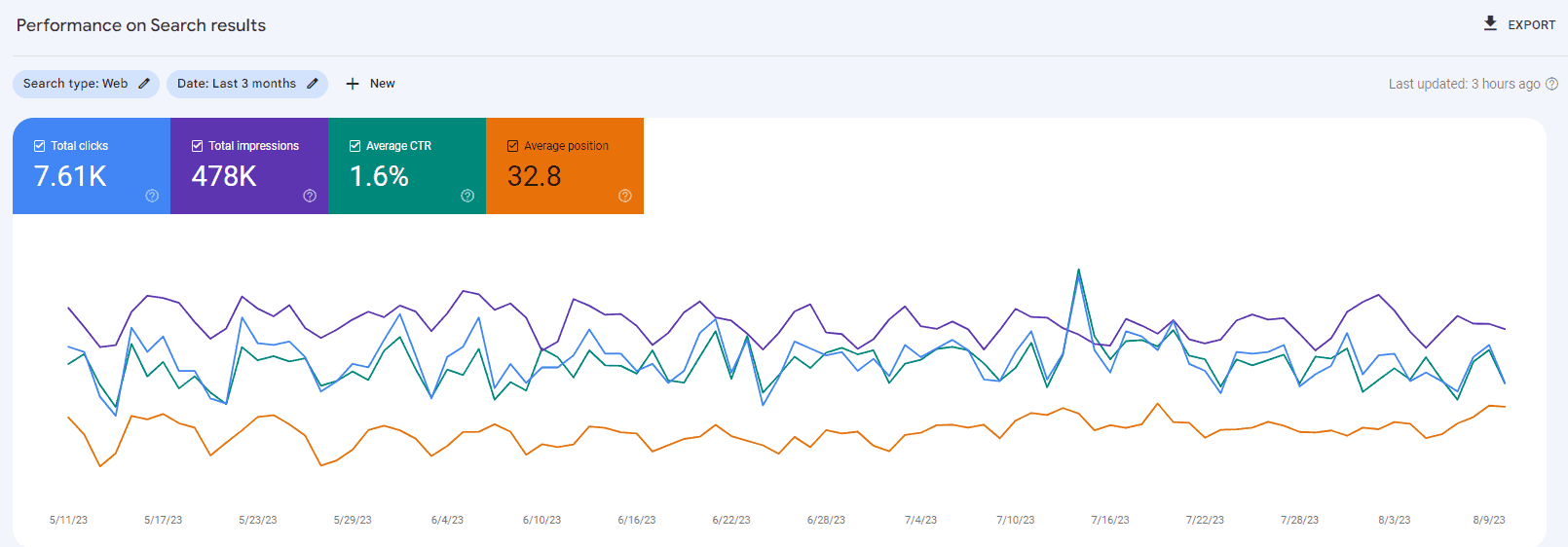
Task: Open help icon beside Last updated
Action: point(1552,84)
